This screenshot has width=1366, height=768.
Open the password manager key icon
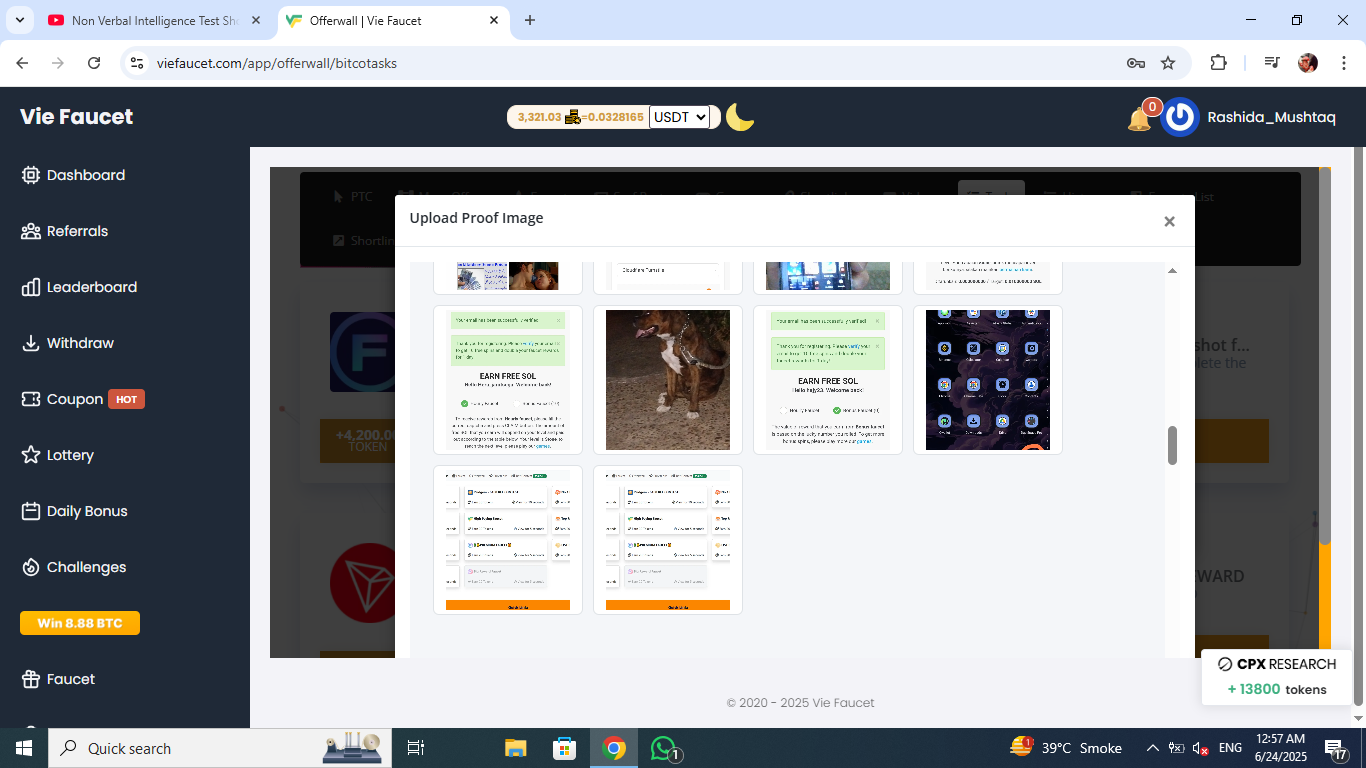1135,63
